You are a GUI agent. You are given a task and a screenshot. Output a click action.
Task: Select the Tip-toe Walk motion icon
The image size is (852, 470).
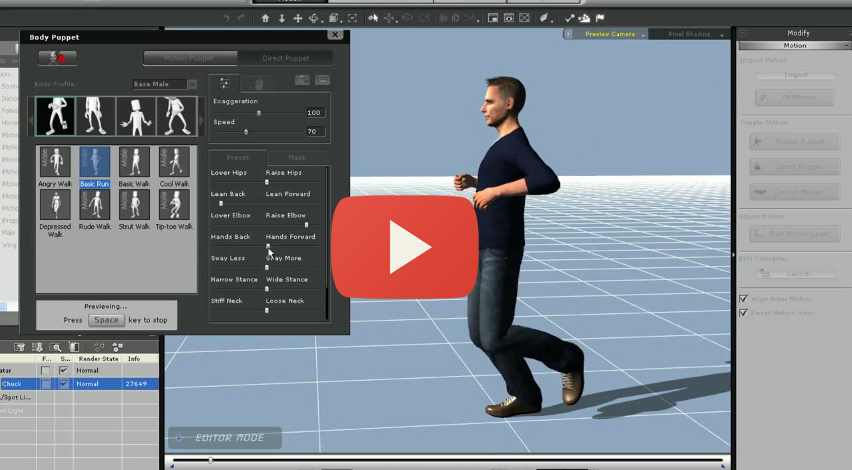(174, 206)
